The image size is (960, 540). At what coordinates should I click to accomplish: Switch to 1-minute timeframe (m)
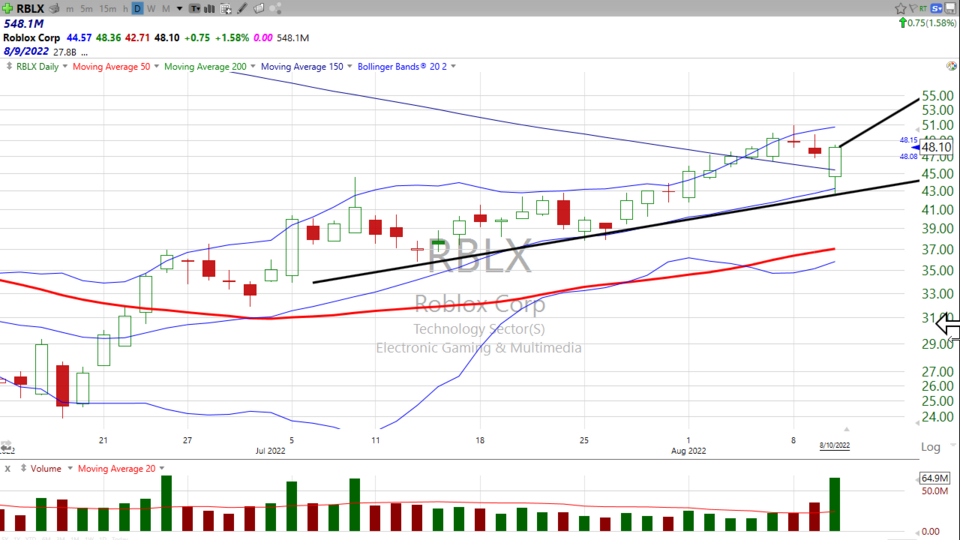point(70,9)
